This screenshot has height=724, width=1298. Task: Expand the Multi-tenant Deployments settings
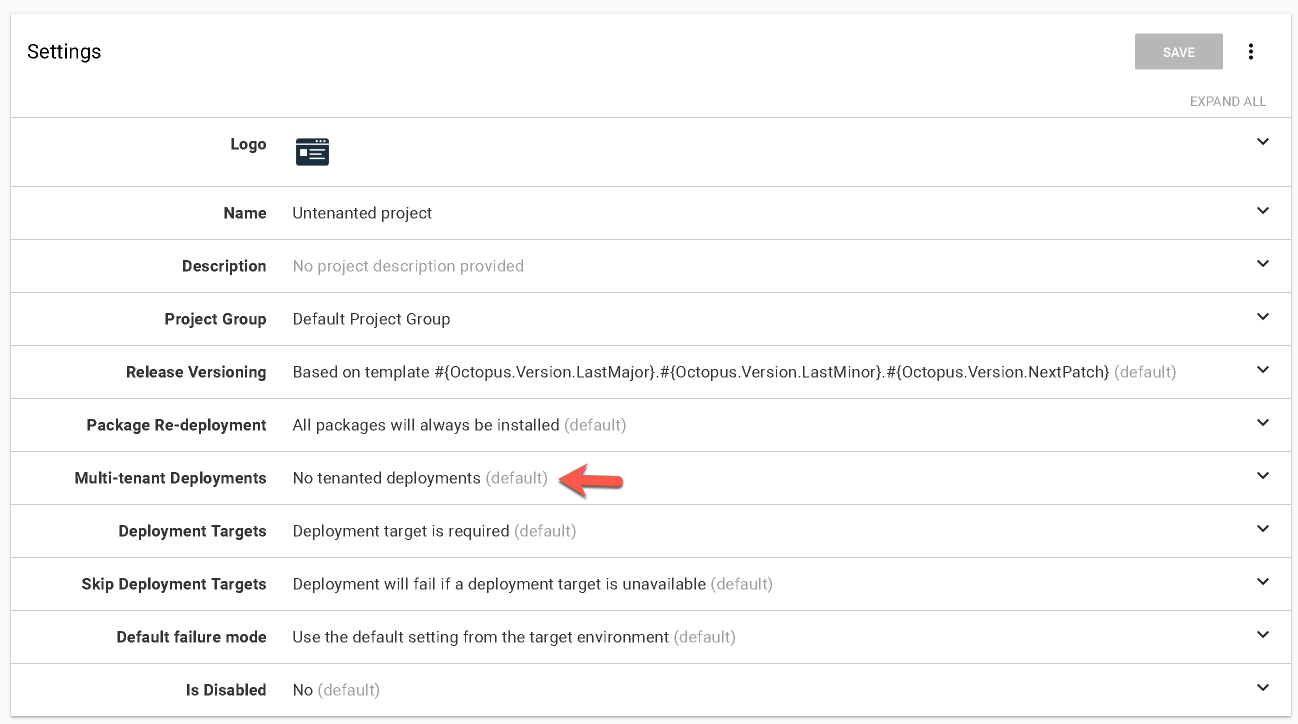tap(1262, 477)
